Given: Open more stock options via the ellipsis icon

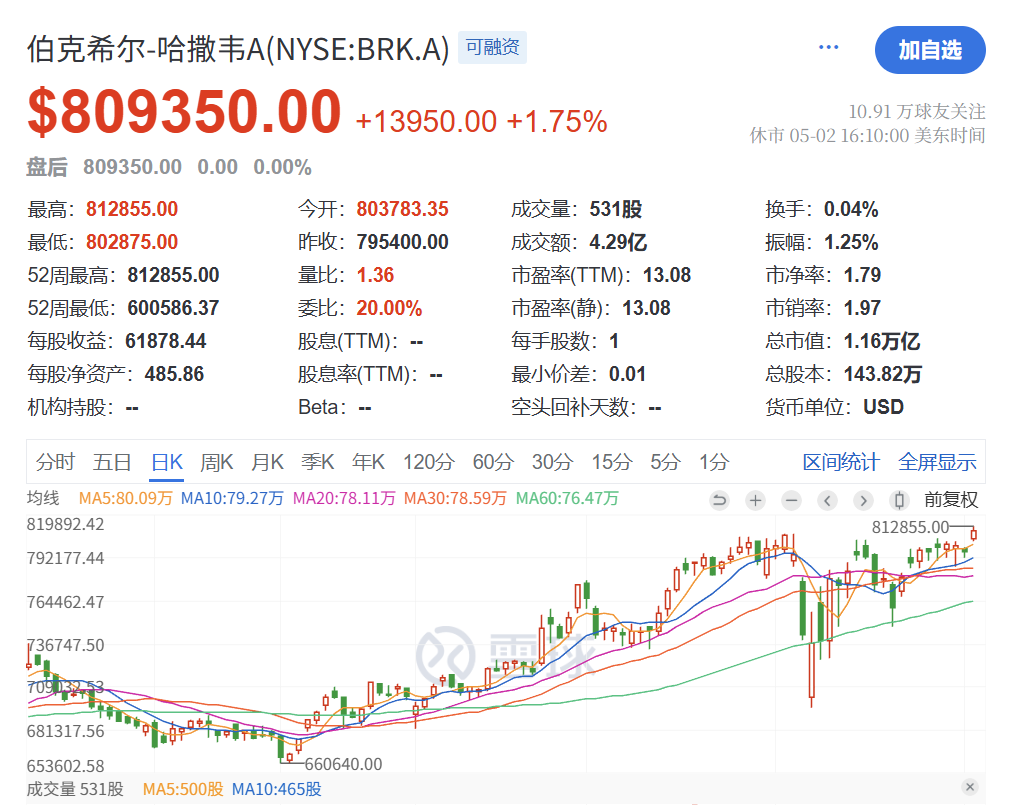Looking at the screenshot, I should point(828,47).
